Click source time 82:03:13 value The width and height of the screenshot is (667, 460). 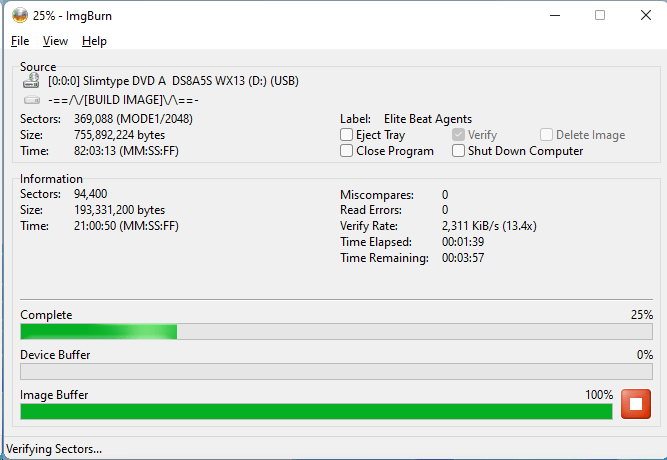pyautogui.click(x=126, y=151)
